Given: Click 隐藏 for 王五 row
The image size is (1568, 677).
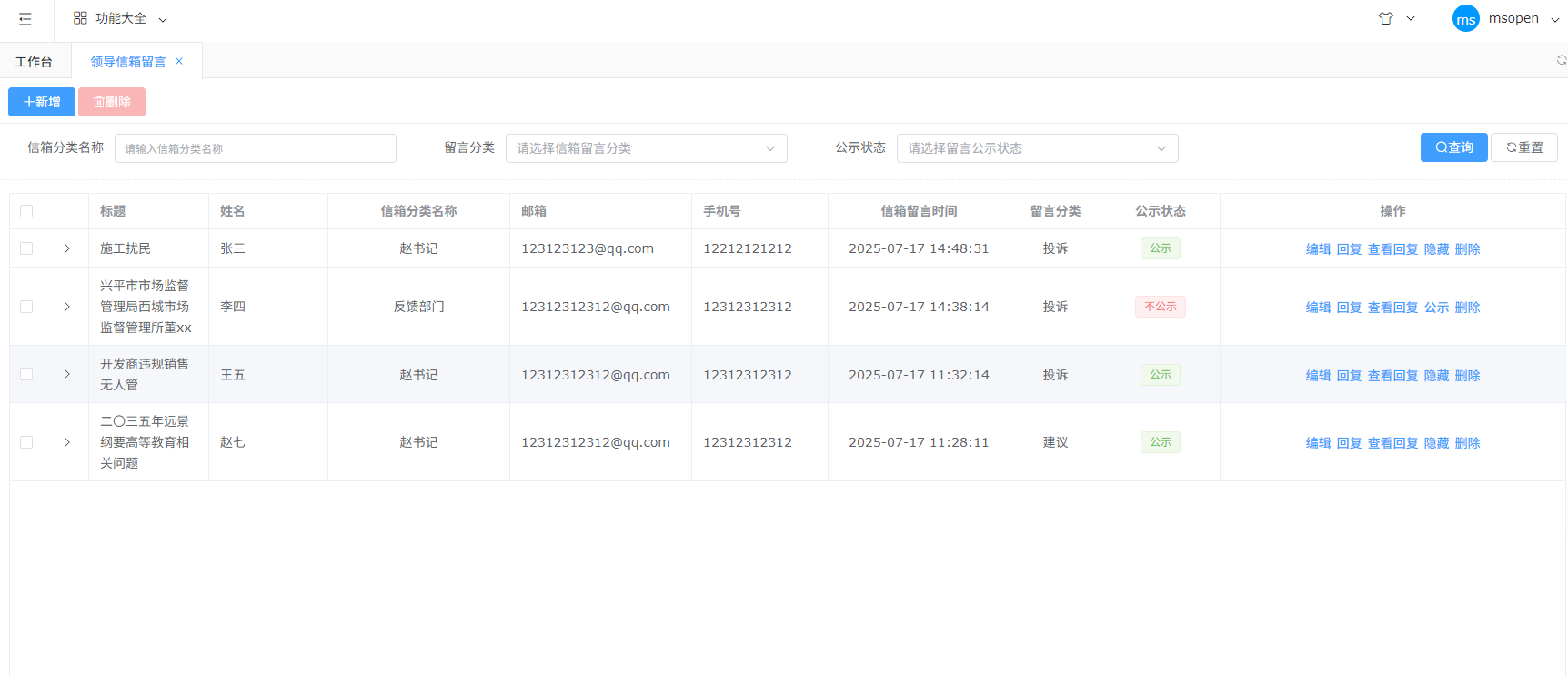Looking at the screenshot, I should tap(1436, 376).
